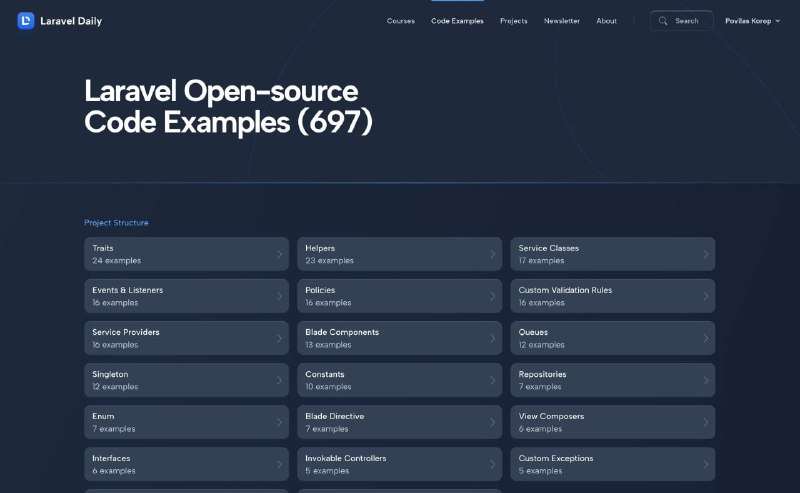Click the Laravel Daily logo icon
Screen dimensions: 800x493
tap(26, 21)
